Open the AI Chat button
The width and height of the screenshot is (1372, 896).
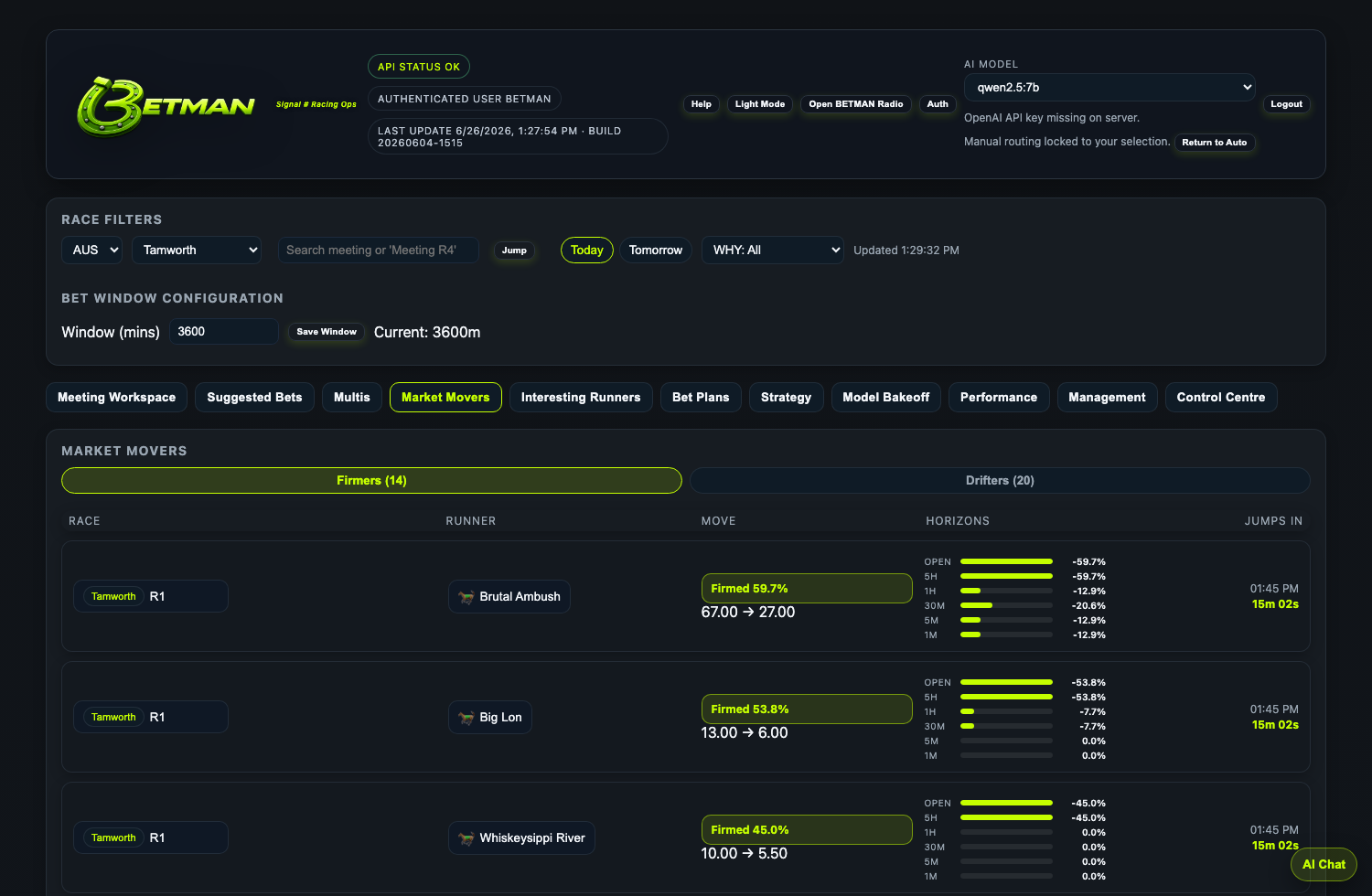[1324, 864]
